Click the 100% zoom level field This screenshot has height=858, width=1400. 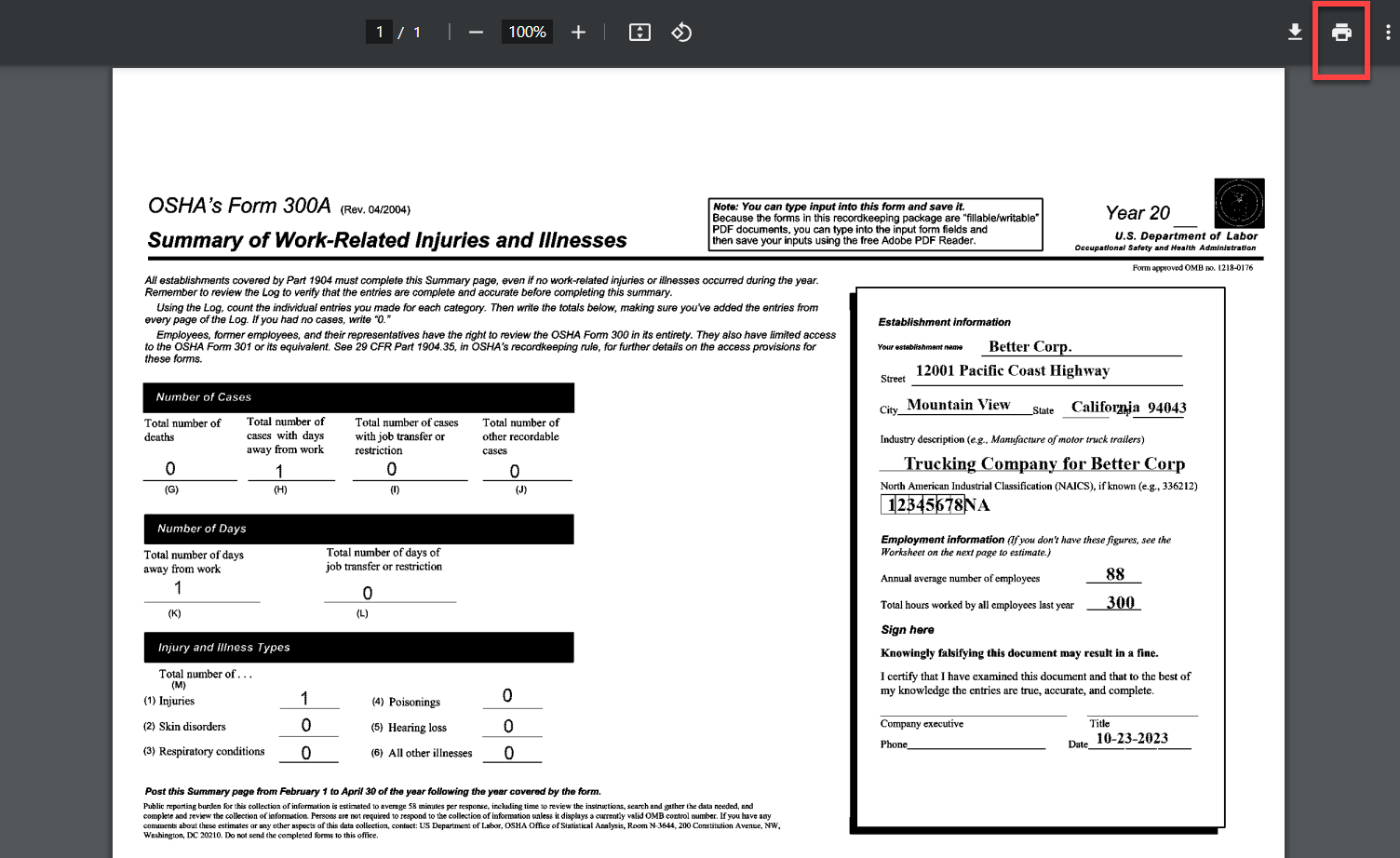coord(527,33)
